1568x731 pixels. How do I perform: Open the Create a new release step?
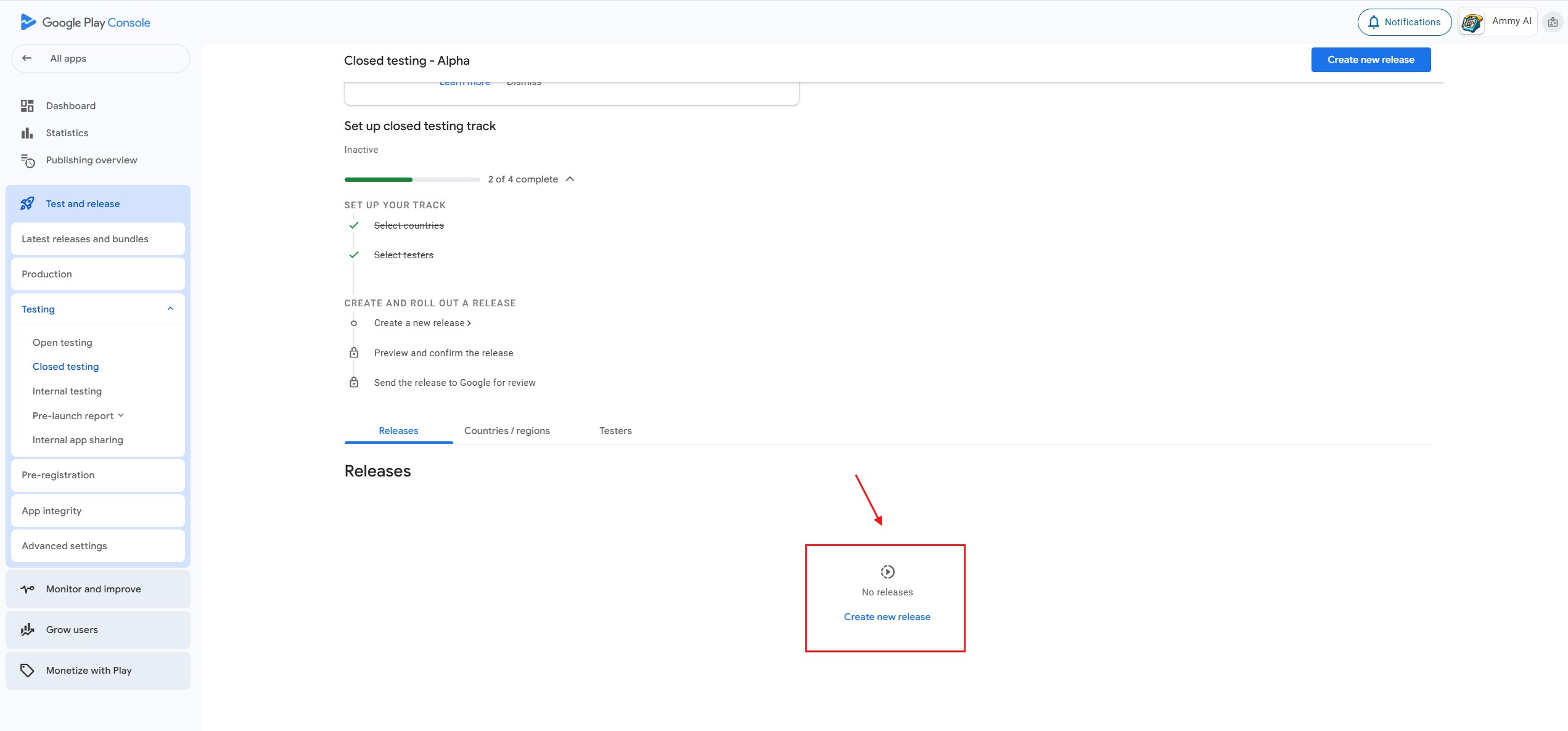tap(422, 323)
